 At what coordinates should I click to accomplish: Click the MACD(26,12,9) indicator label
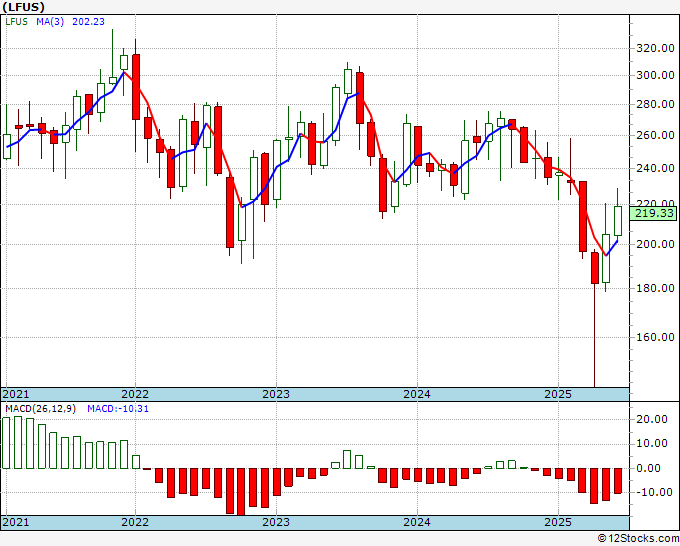click(x=40, y=409)
